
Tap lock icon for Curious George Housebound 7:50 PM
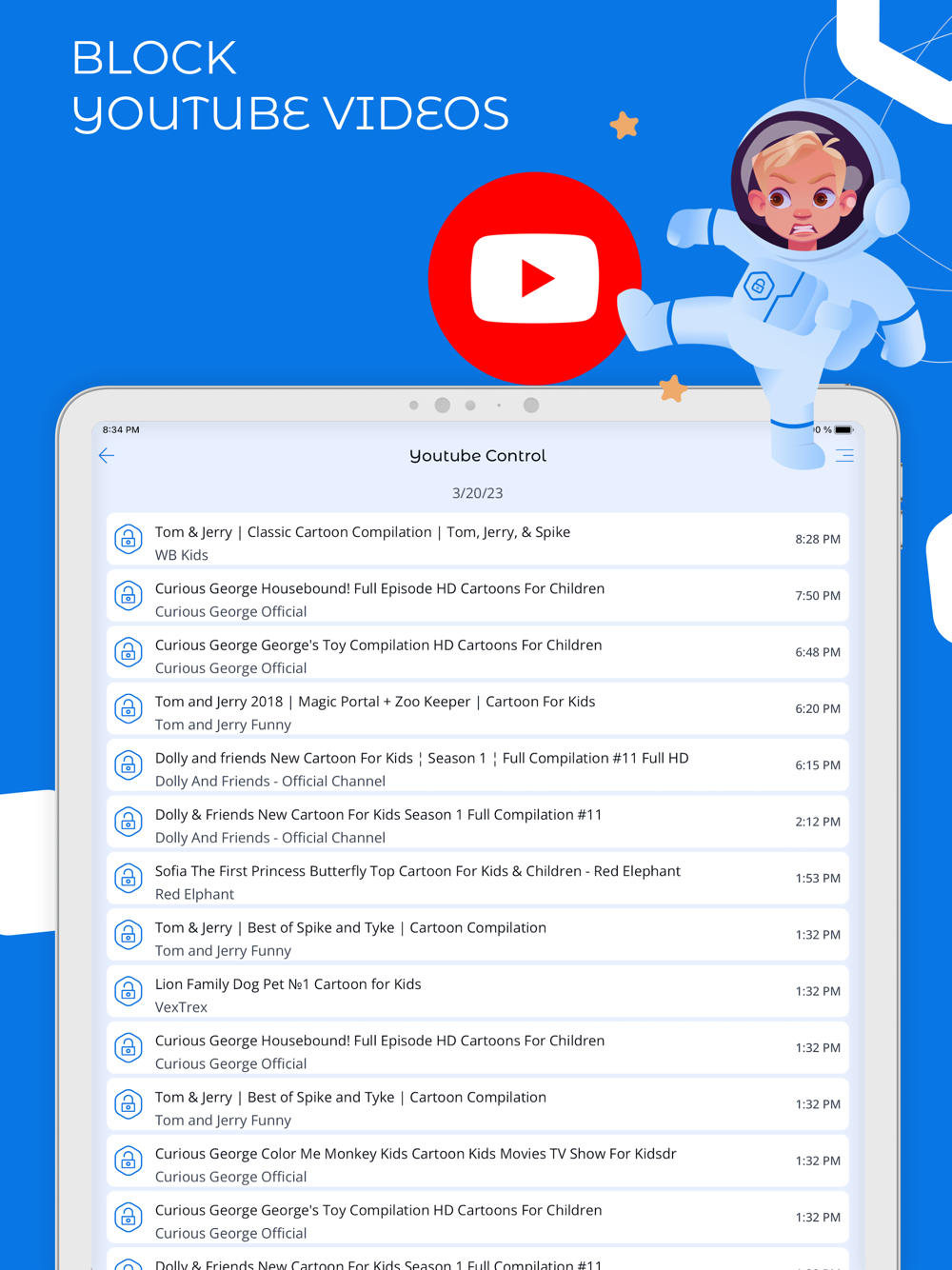coord(129,596)
